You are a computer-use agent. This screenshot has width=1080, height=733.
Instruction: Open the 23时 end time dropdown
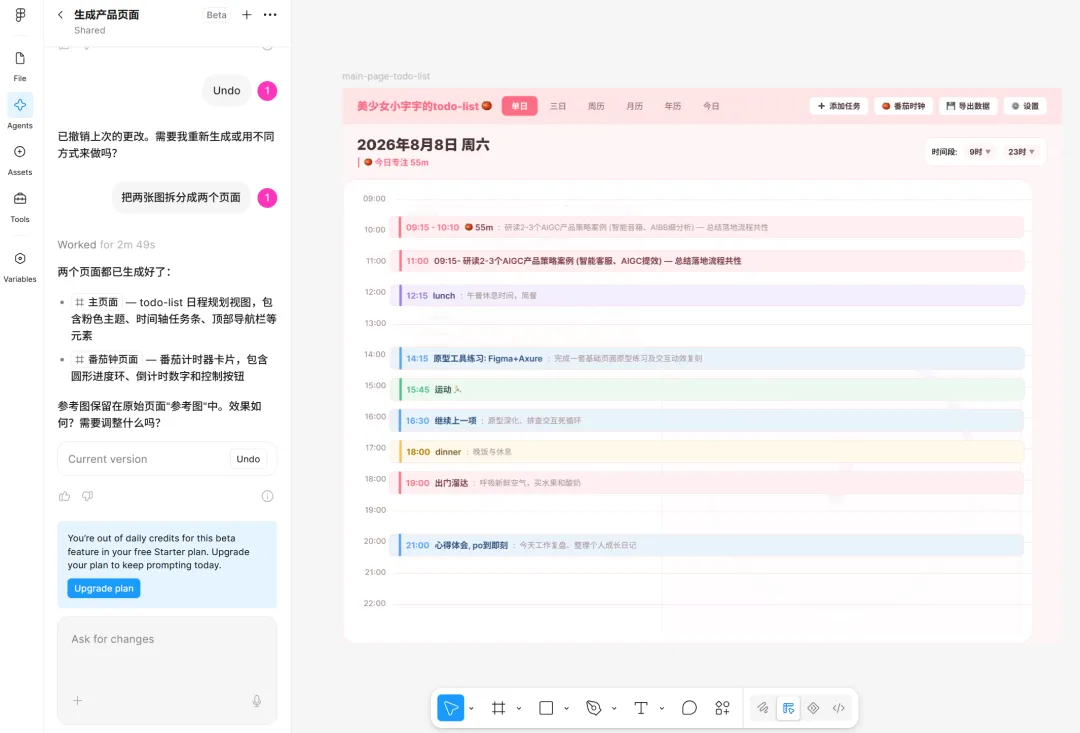coord(1021,152)
